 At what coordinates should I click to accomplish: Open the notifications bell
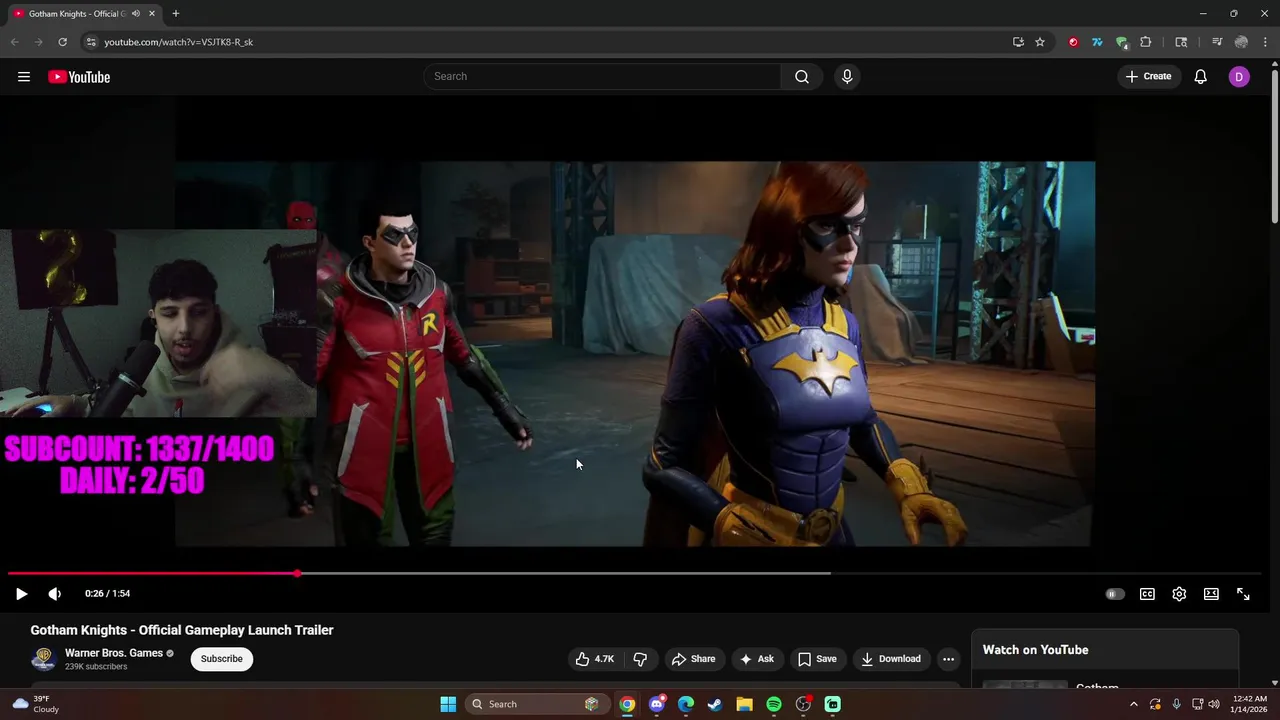(1200, 77)
